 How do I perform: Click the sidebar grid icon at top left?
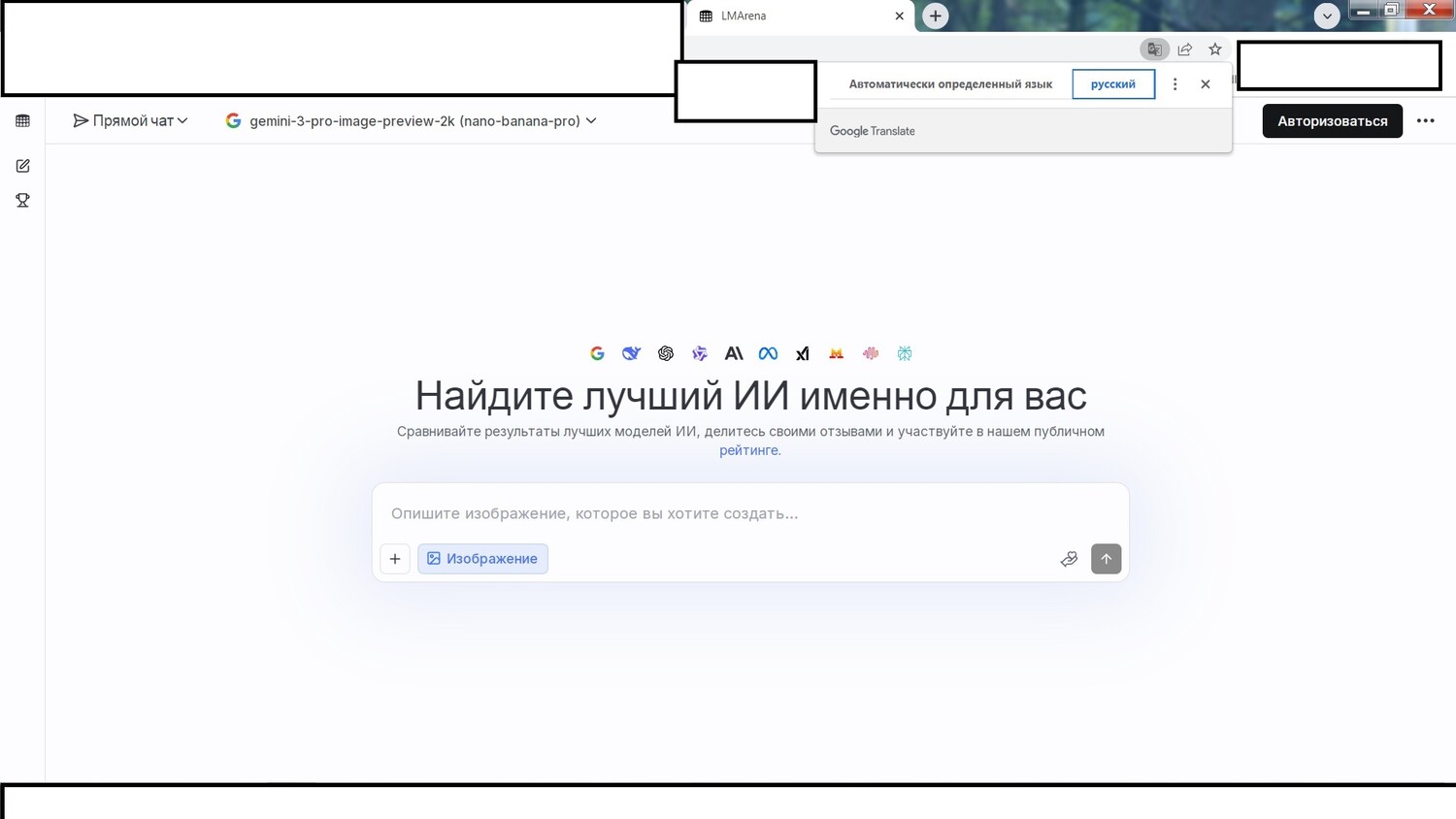[x=22, y=121]
